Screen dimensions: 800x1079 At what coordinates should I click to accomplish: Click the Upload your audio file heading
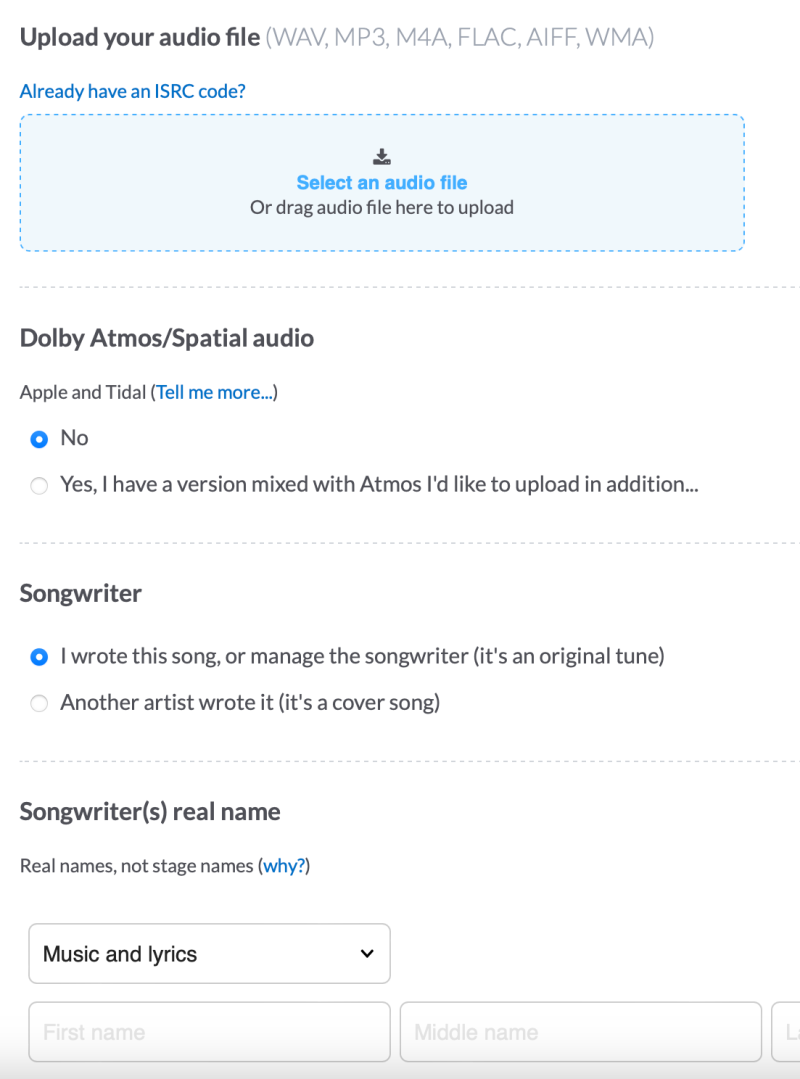[140, 38]
